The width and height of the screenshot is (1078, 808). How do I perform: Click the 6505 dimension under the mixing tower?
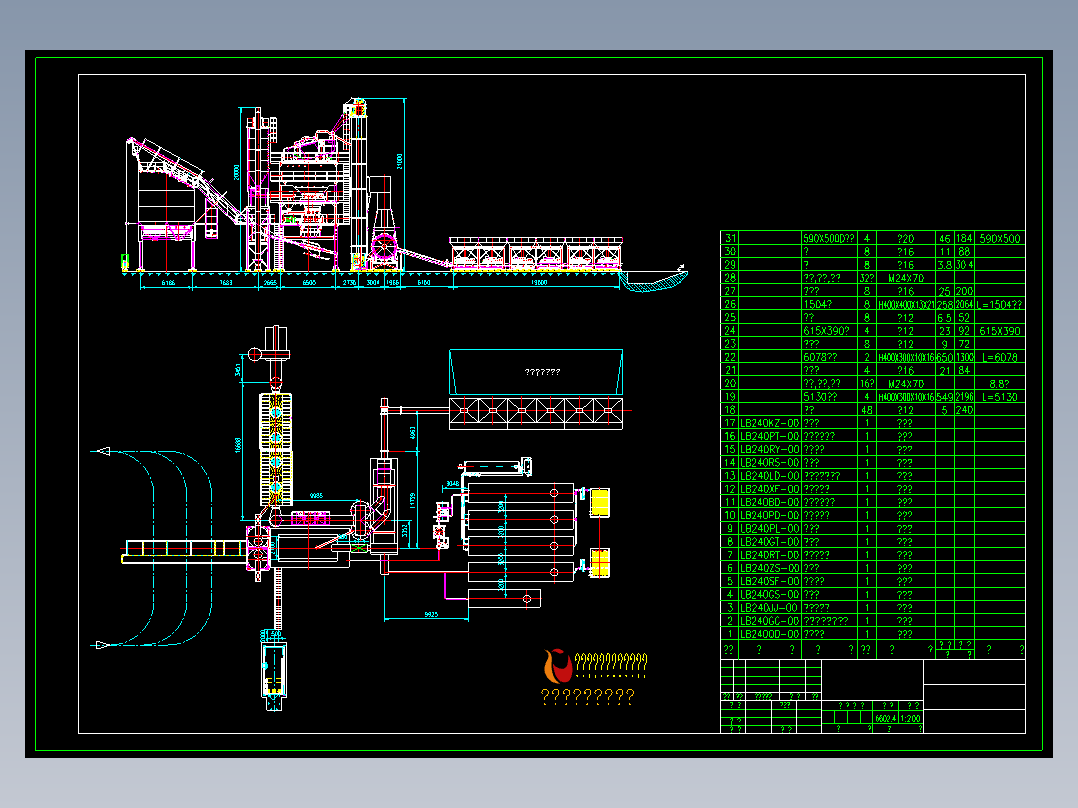coord(309,283)
